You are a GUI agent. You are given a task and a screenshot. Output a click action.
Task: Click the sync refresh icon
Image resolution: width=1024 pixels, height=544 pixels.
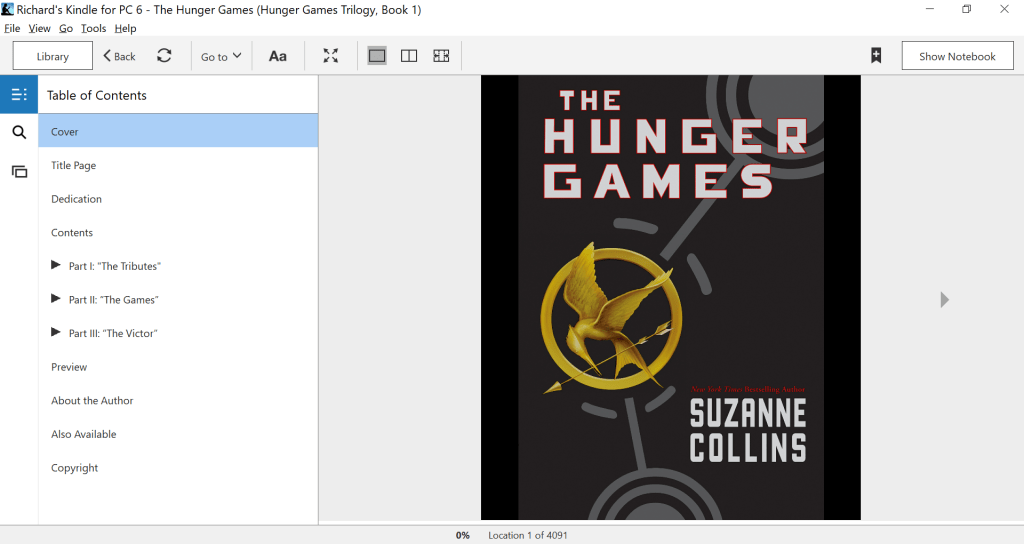(x=164, y=56)
